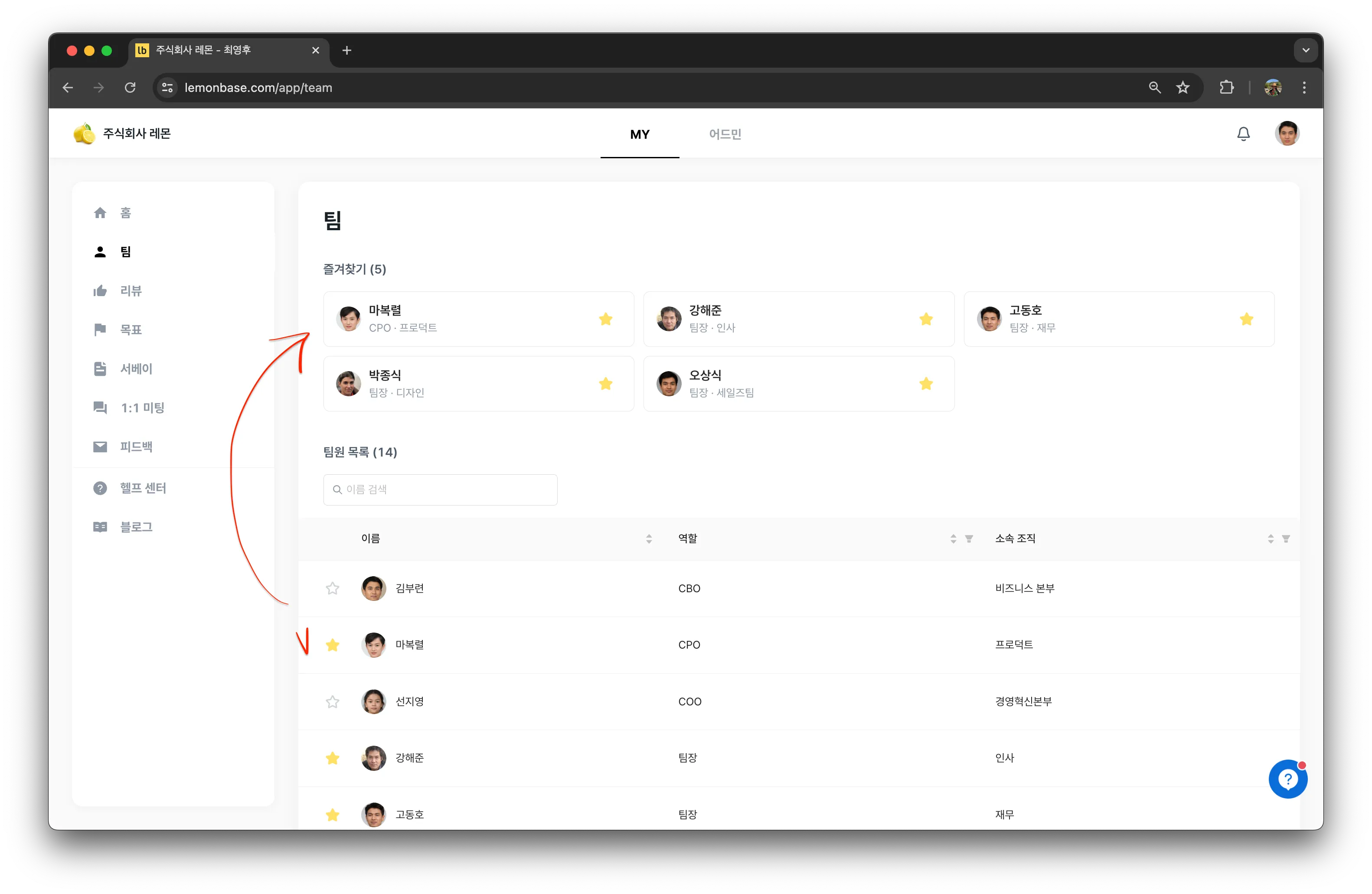Open the user profile avatar menu
The height and width of the screenshot is (894, 1372).
(1287, 133)
